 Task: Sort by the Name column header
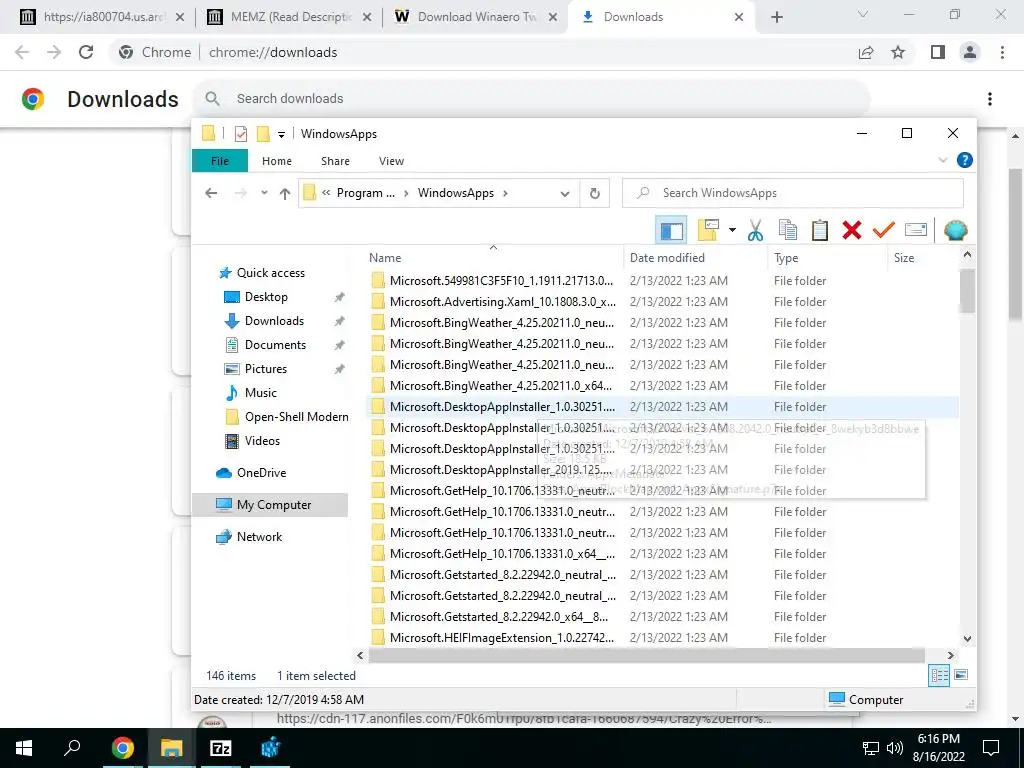point(493,258)
